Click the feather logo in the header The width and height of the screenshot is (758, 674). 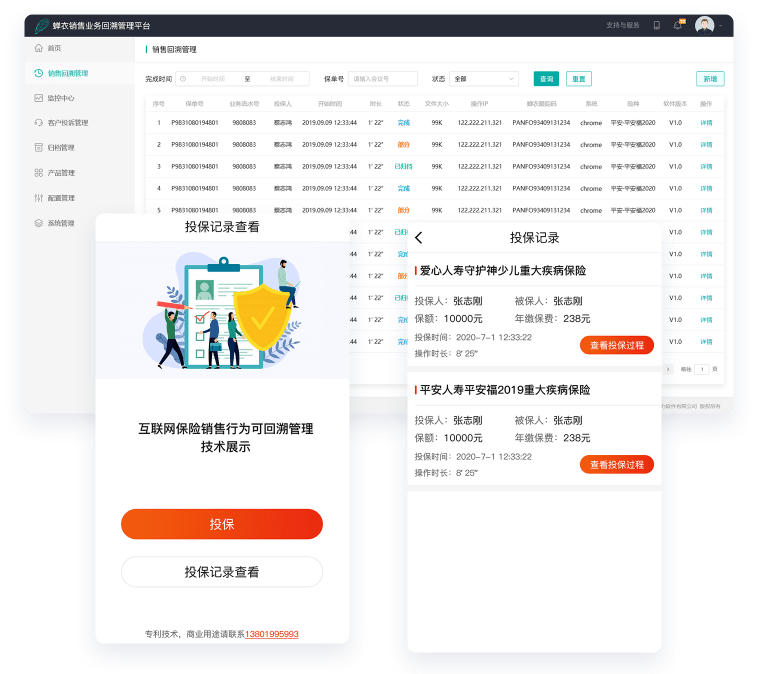[x=42, y=26]
